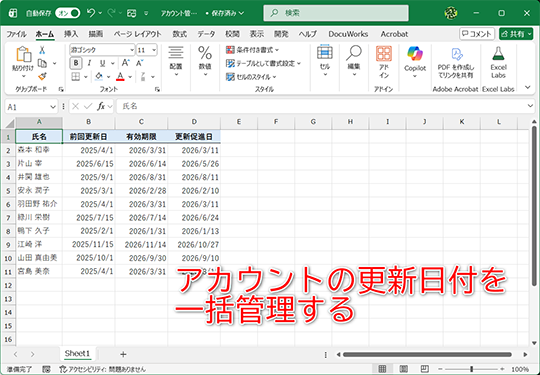The height and width of the screenshot is (375, 540).
Task: Open the alignment (配置) group
Action: click(176, 61)
